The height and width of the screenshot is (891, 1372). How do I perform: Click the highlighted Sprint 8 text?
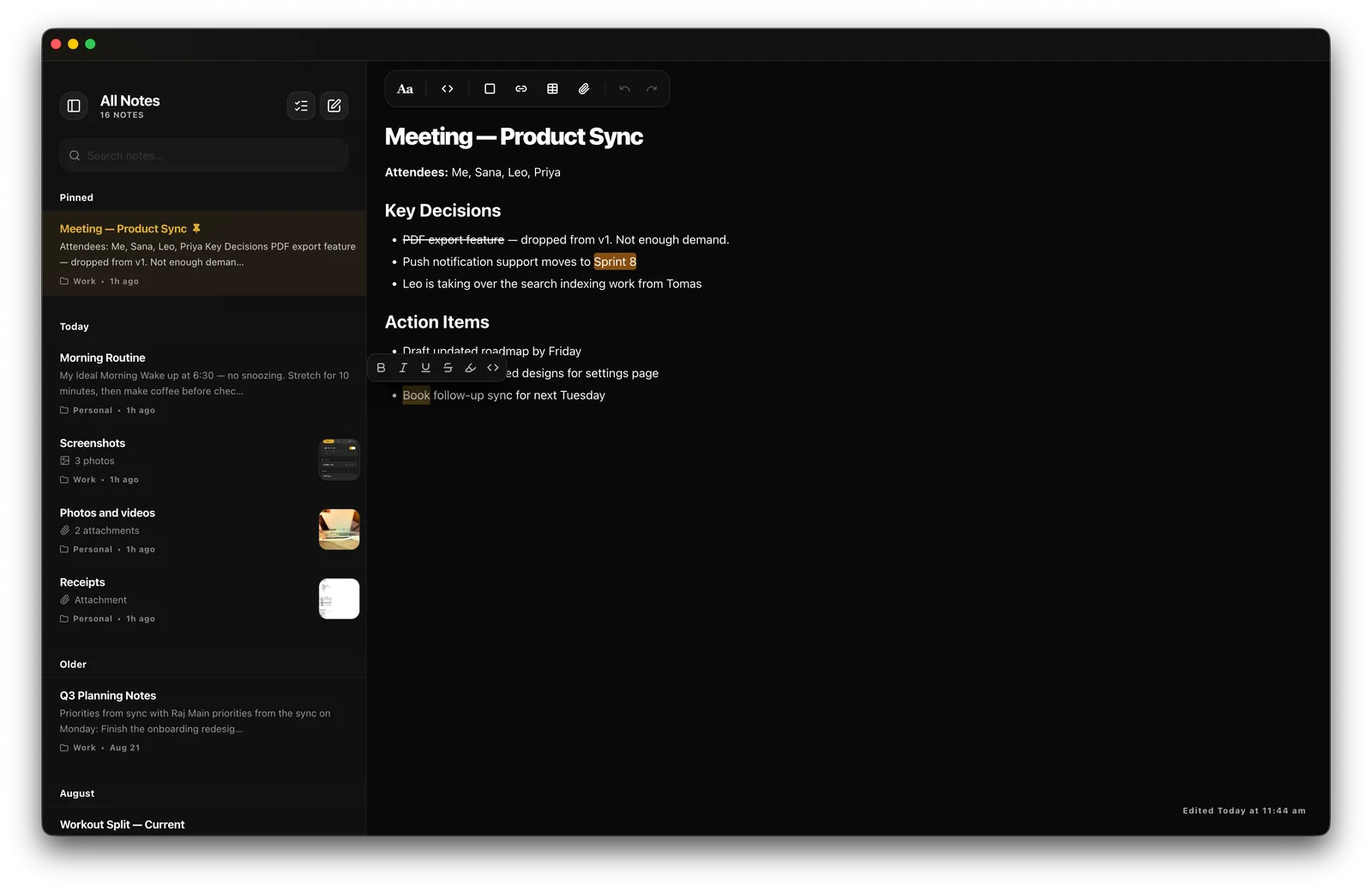pyautogui.click(x=615, y=262)
